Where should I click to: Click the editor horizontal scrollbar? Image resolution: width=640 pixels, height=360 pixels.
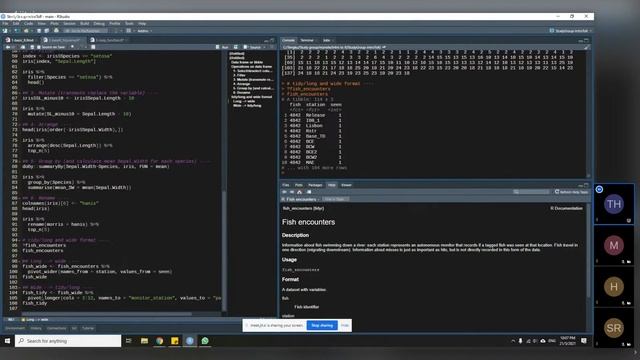(106, 314)
